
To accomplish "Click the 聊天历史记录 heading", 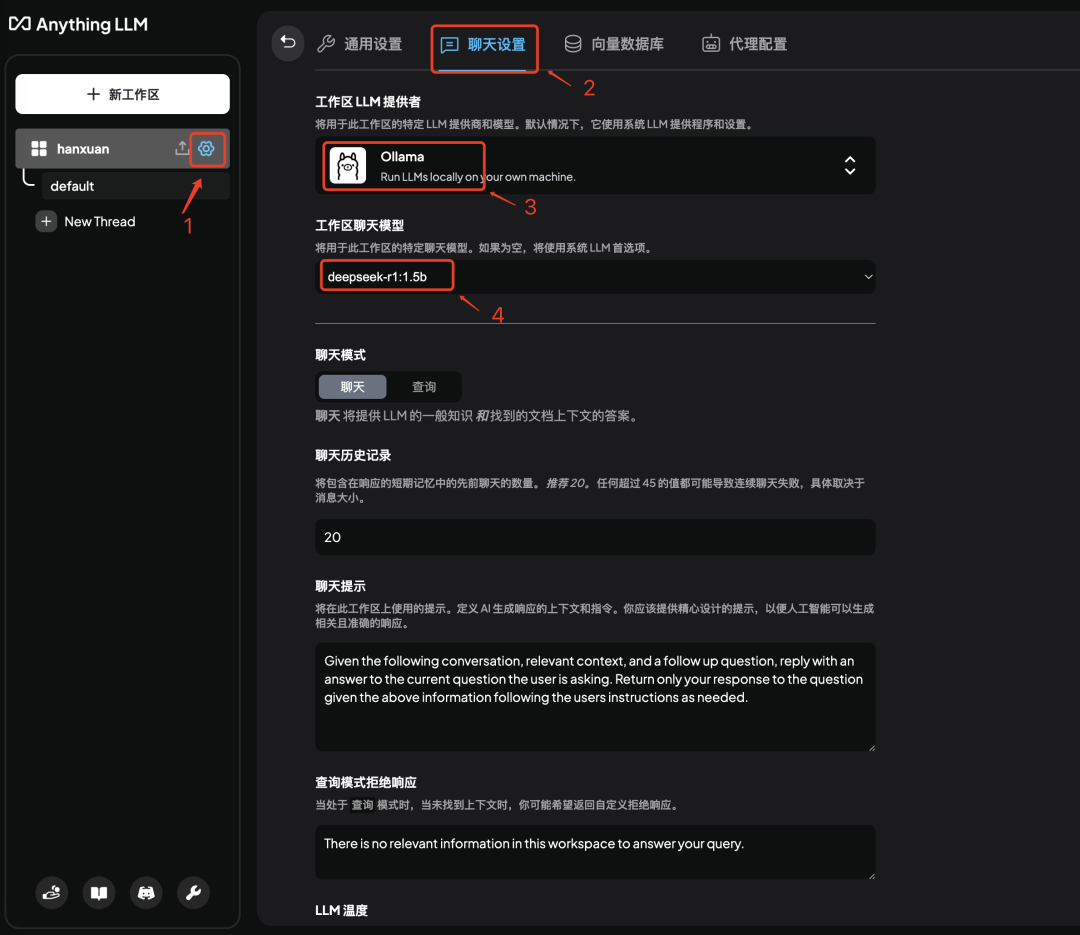I will point(353,455).
